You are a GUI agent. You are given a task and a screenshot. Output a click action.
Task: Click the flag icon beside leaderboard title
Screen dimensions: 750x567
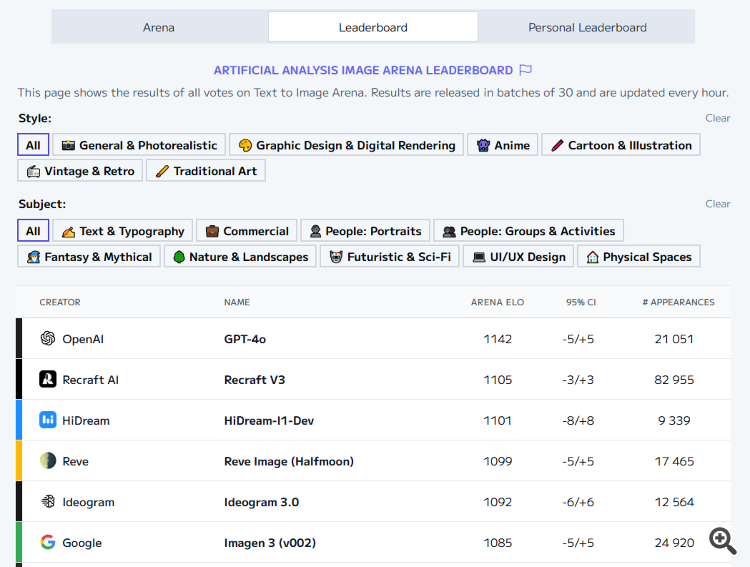pos(526,70)
